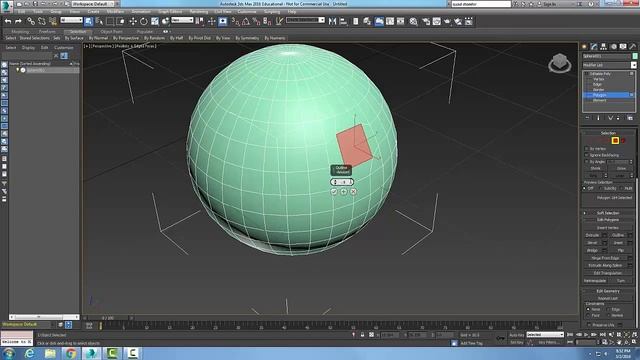This screenshot has height=360, width=640.
Task: Click the teapot Render Production icon
Action: pos(447,21)
